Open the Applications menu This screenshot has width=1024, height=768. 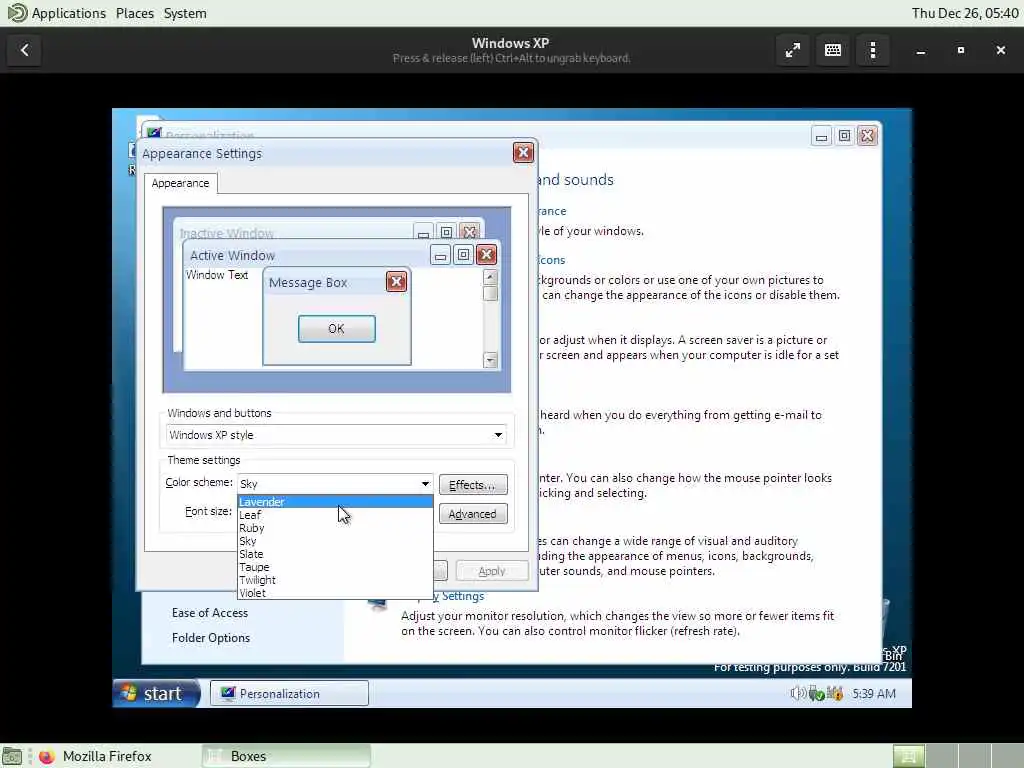click(57, 13)
